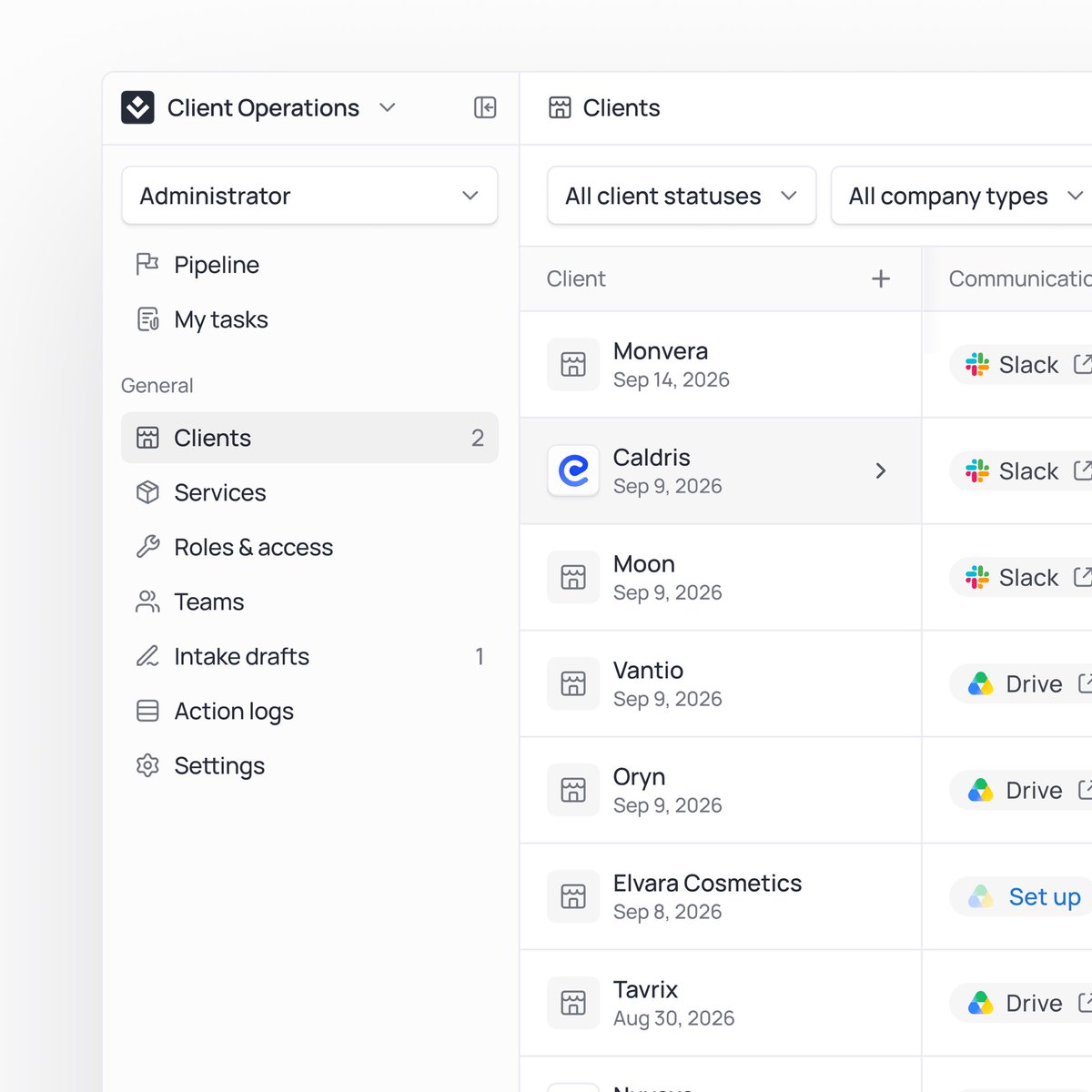This screenshot has height=1092, width=1092.
Task: Click the Moon placeholder logo icon
Action: click(x=573, y=577)
